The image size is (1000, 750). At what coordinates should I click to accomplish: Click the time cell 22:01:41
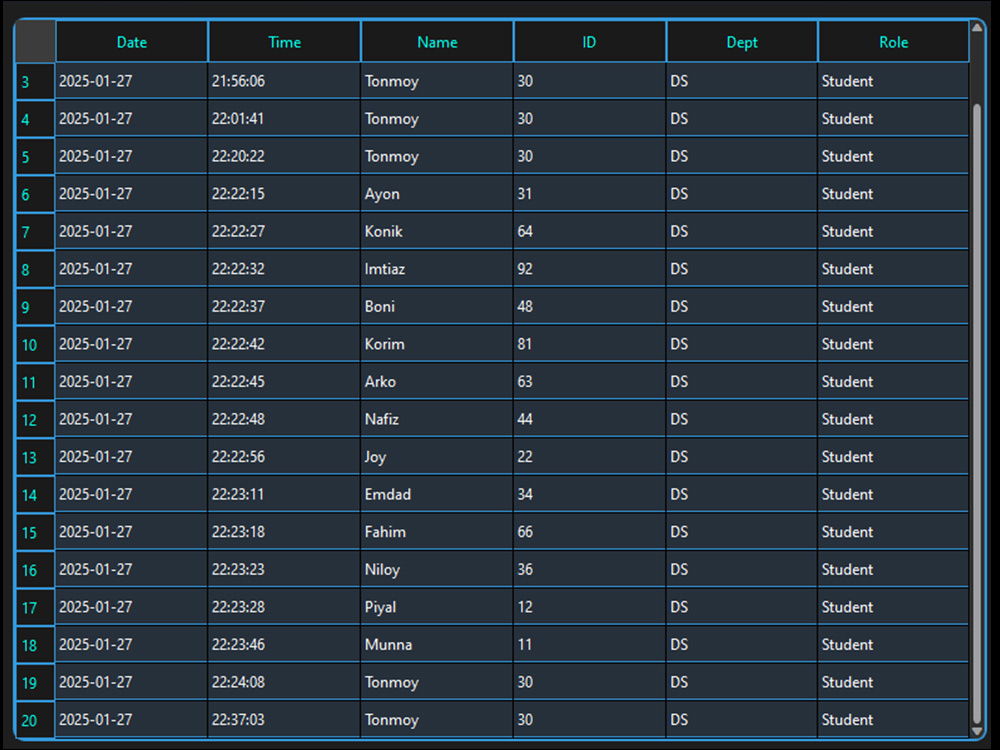pyautogui.click(x=284, y=119)
